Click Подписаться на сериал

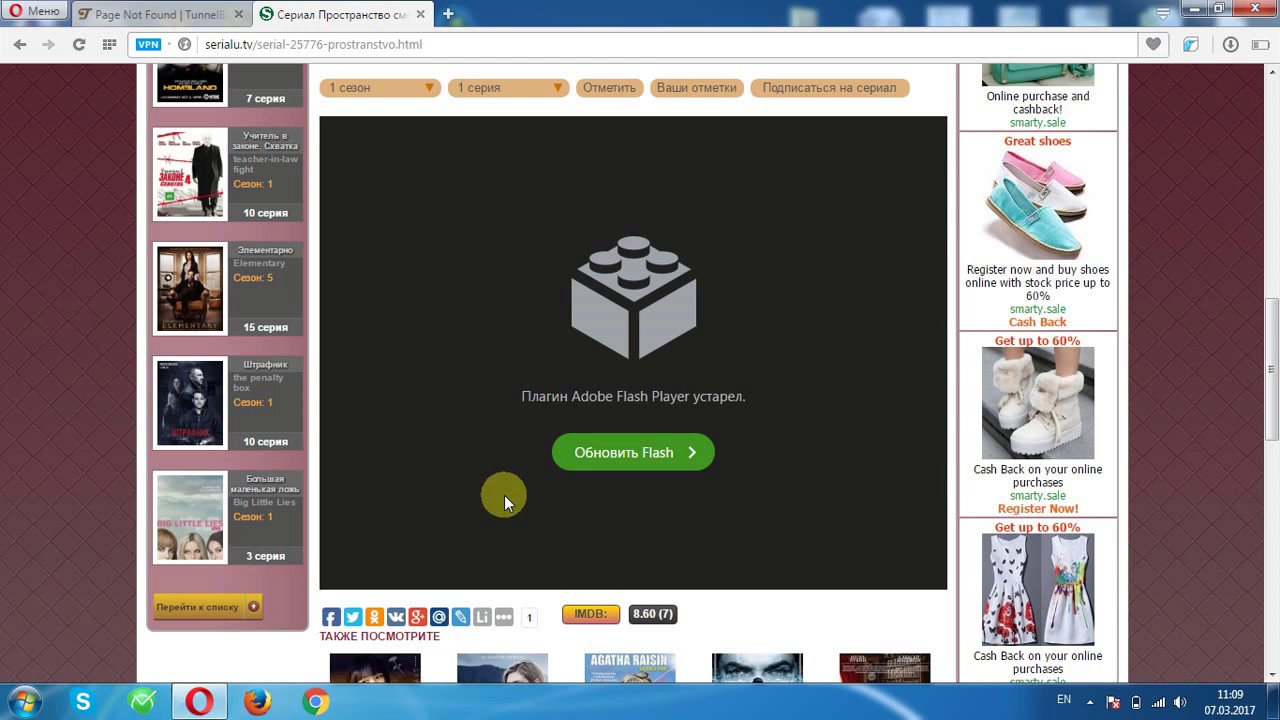tap(829, 88)
